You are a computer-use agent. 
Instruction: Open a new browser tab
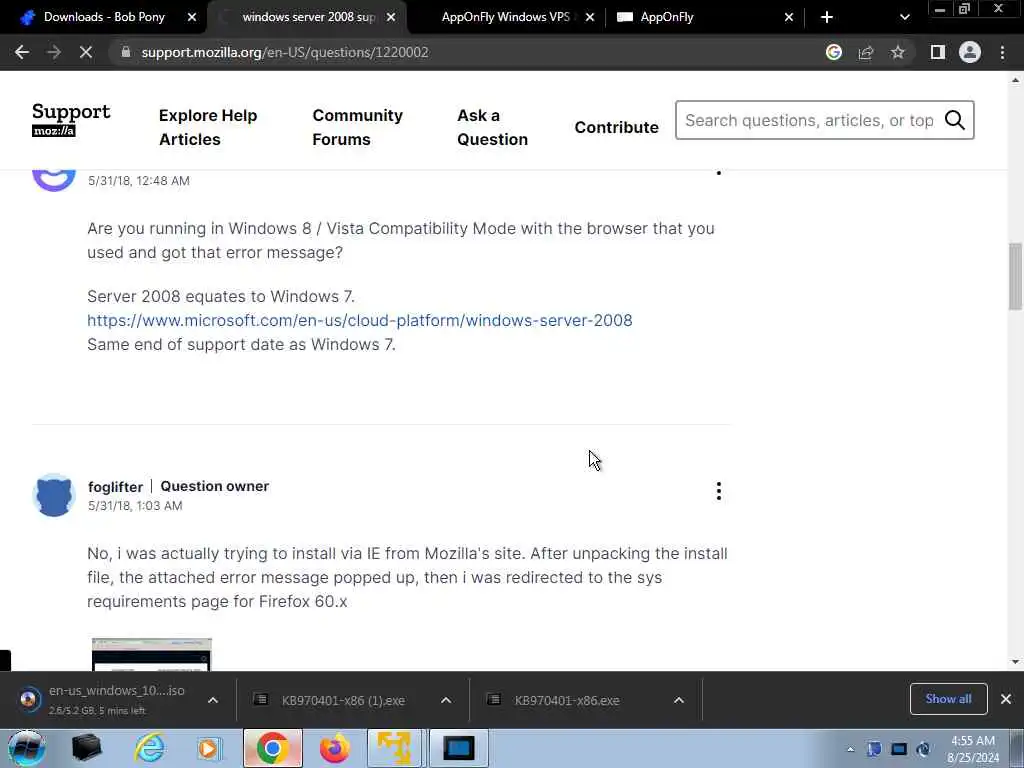827,17
